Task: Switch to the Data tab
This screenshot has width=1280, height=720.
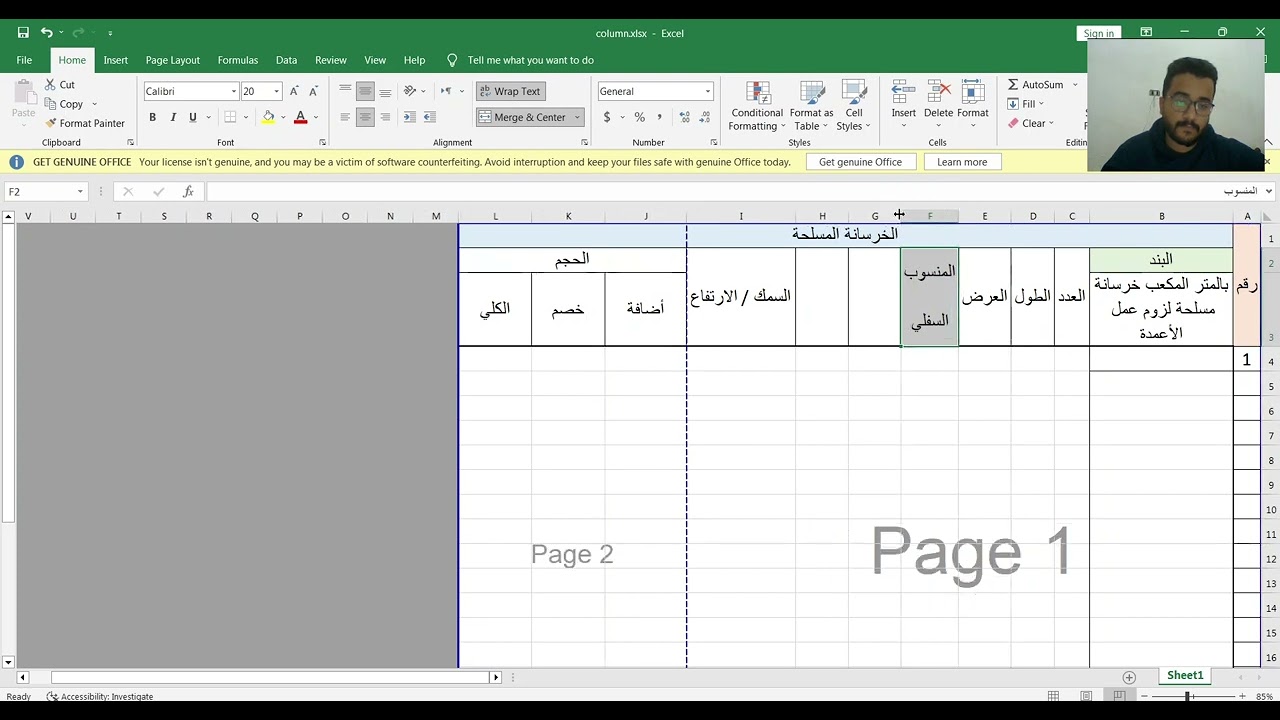Action: point(286,60)
